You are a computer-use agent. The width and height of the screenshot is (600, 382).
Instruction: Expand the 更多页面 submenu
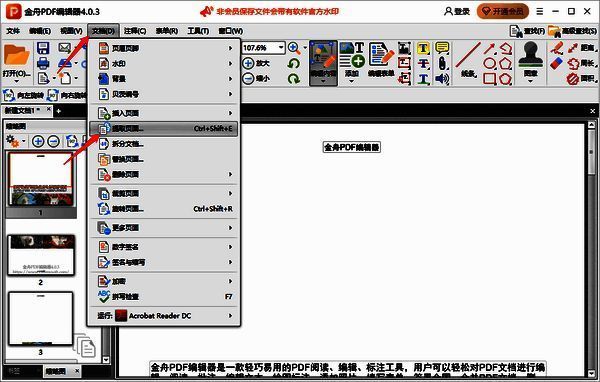point(163,228)
